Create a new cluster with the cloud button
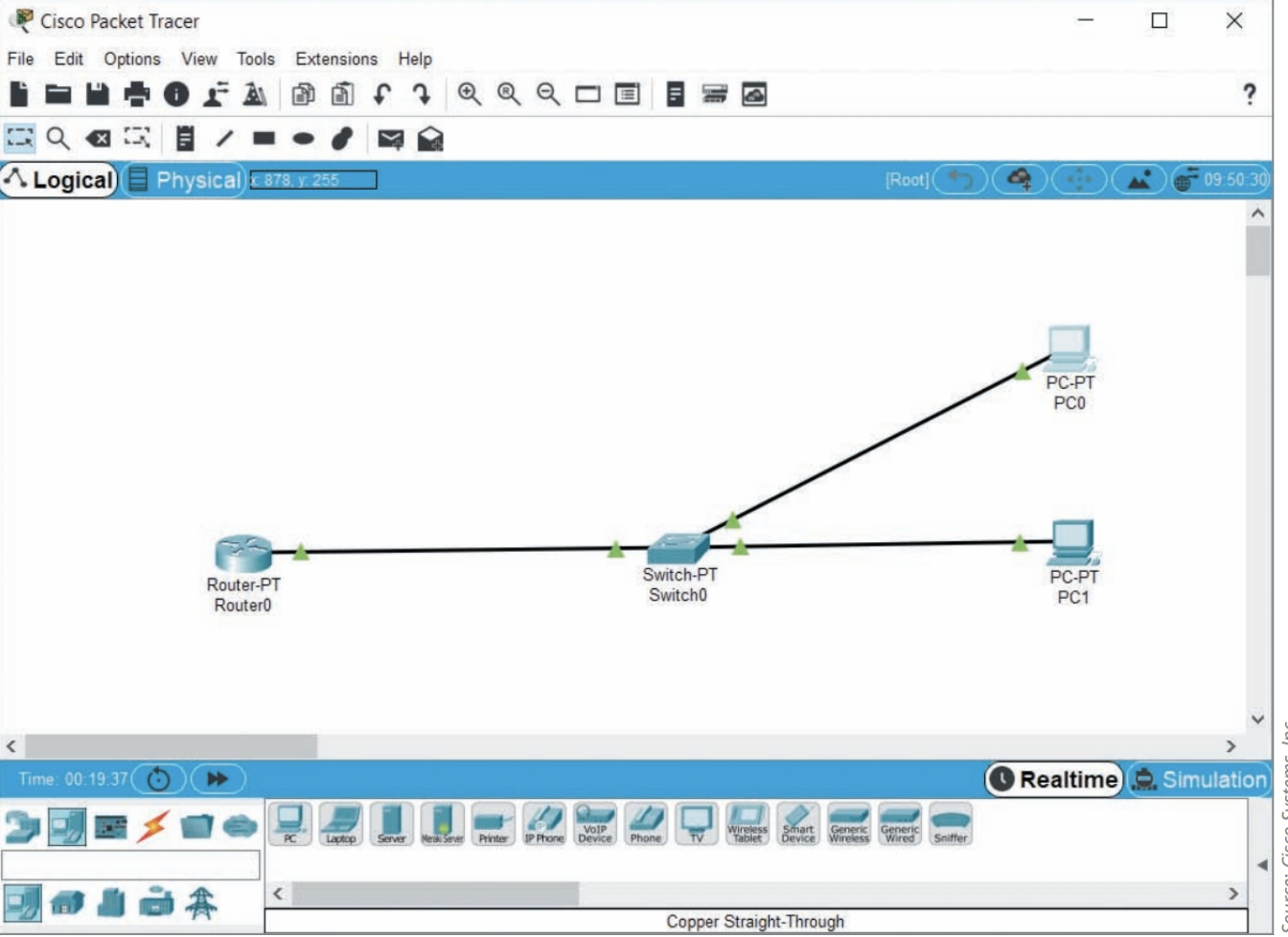The image size is (1288, 937). pyautogui.click(x=1021, y=179)
